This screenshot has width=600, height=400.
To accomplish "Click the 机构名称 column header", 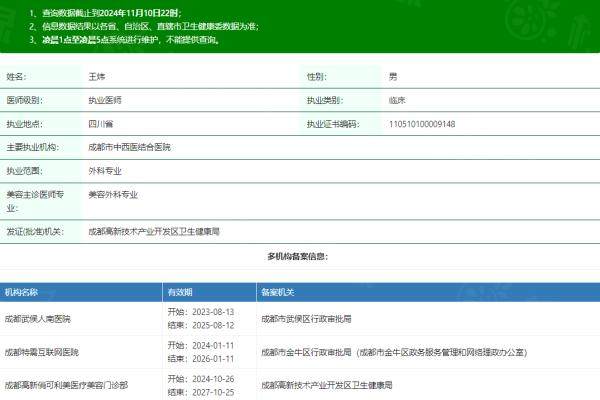I will pos(22,293).
